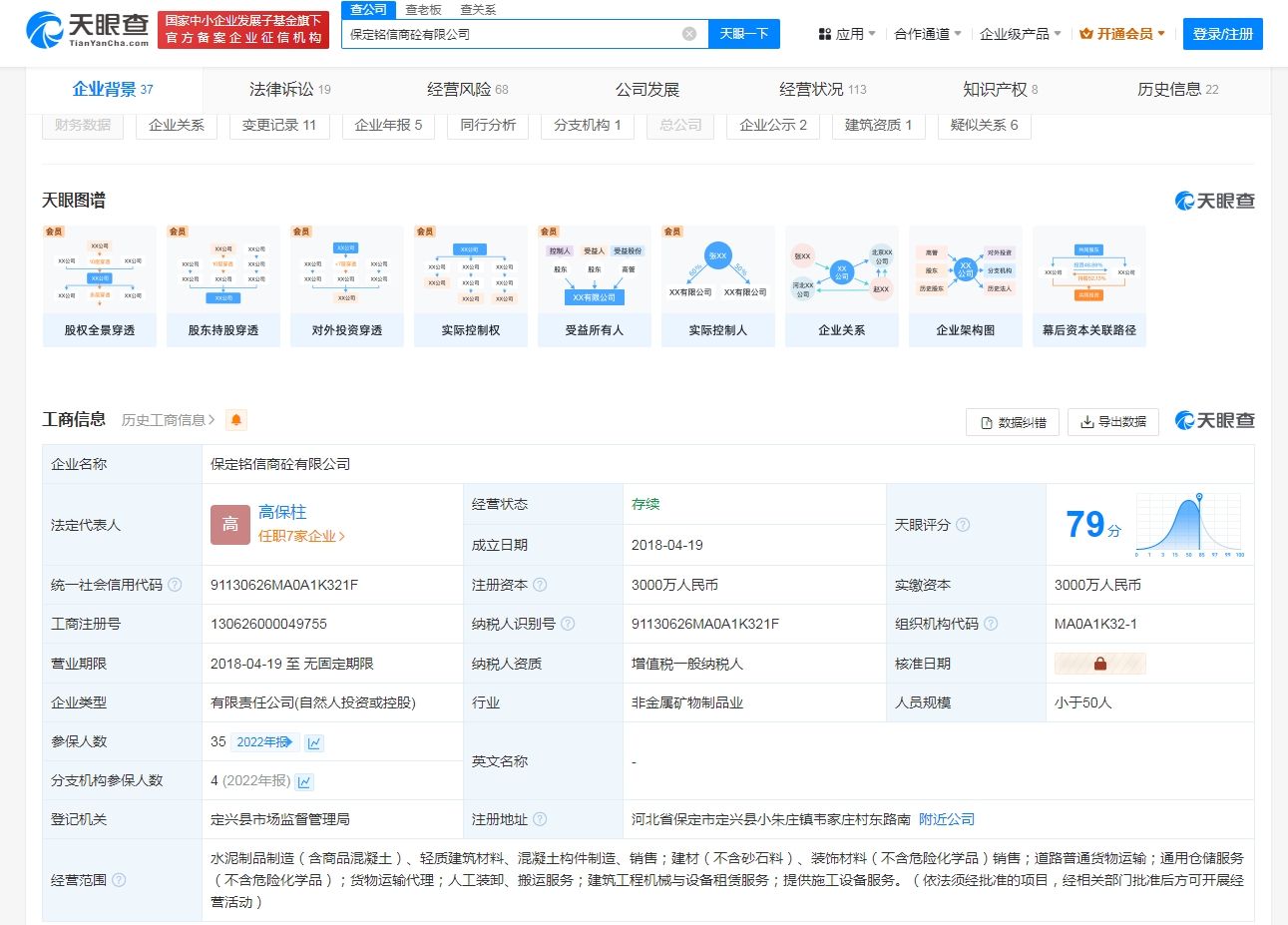
Task: Open 幕后资本关联路径 graph
Action: [x=1089, y=286]
